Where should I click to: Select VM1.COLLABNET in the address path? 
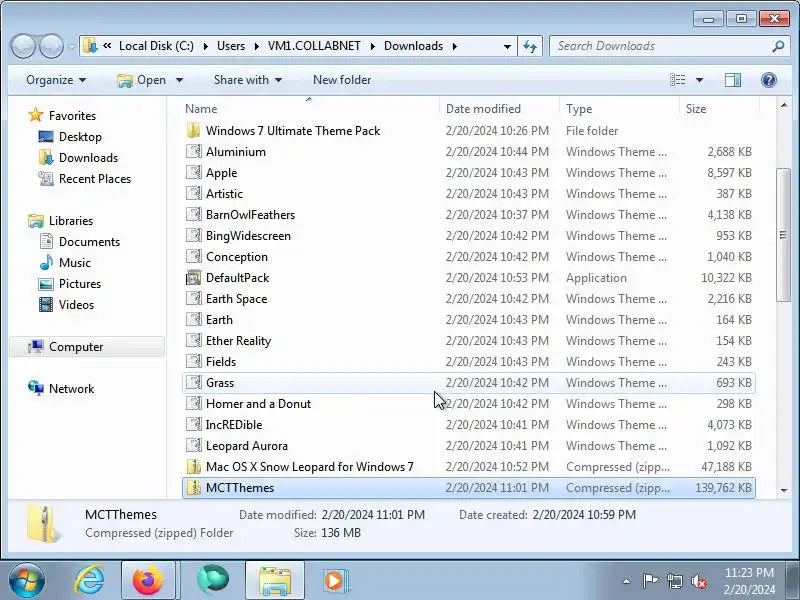pos(314,46)
